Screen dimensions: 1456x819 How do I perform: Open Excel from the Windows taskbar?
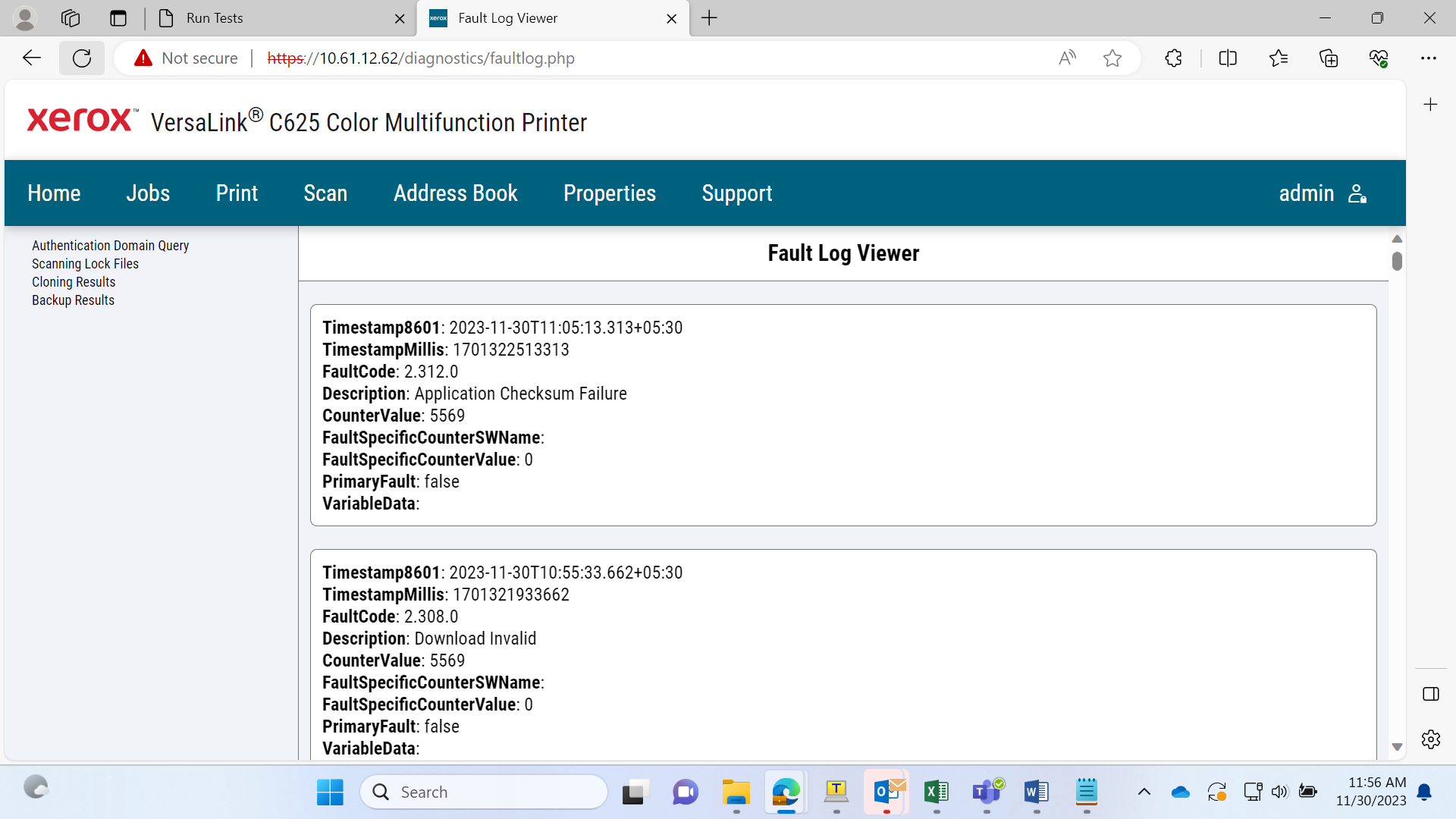[936, 792]
